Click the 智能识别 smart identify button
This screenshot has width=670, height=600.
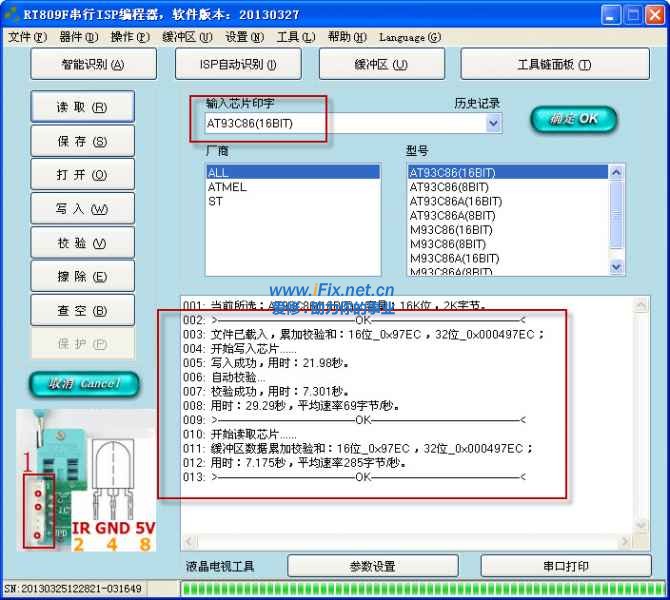[92, 65]
